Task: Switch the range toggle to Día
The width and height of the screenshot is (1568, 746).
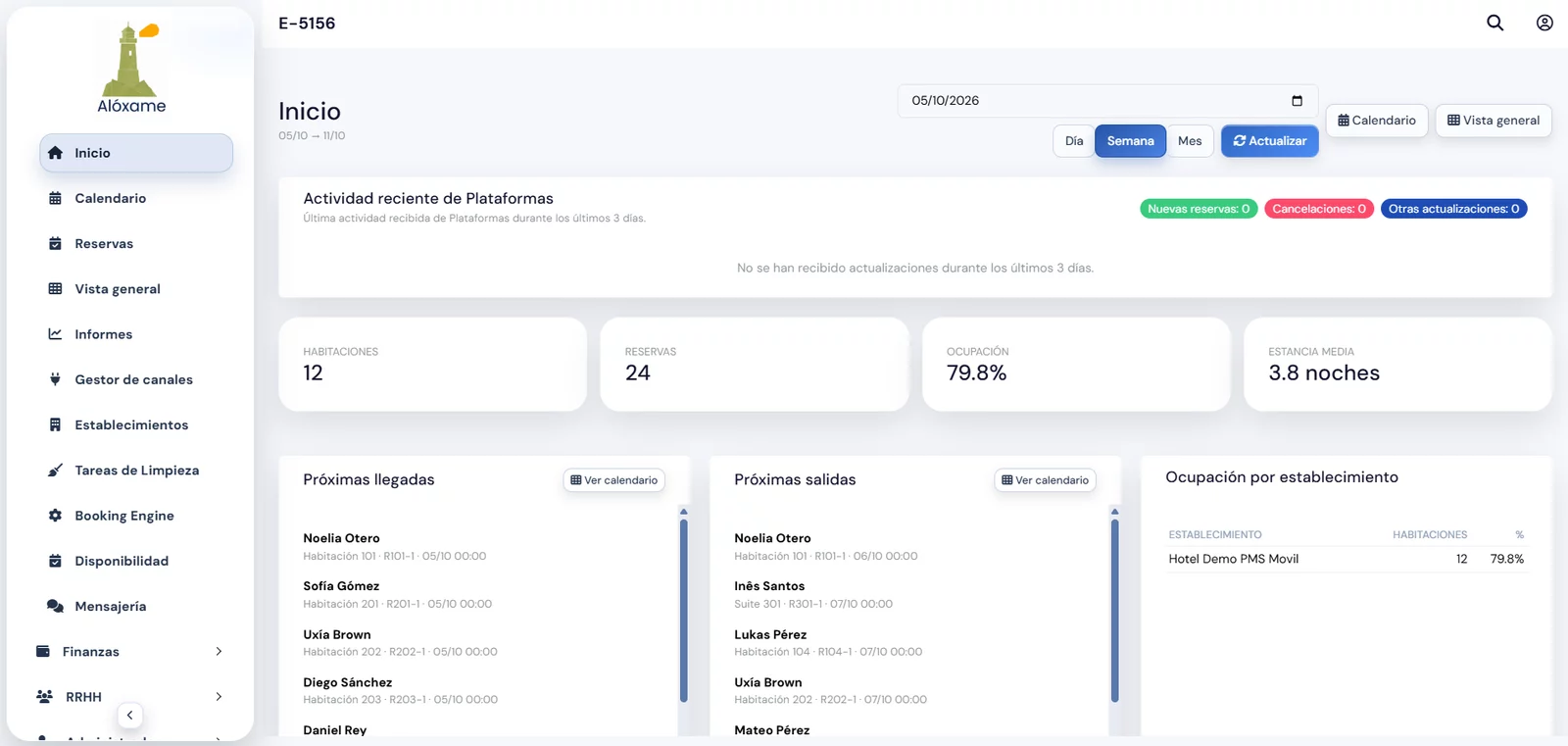Action: tap(1074, 141)
